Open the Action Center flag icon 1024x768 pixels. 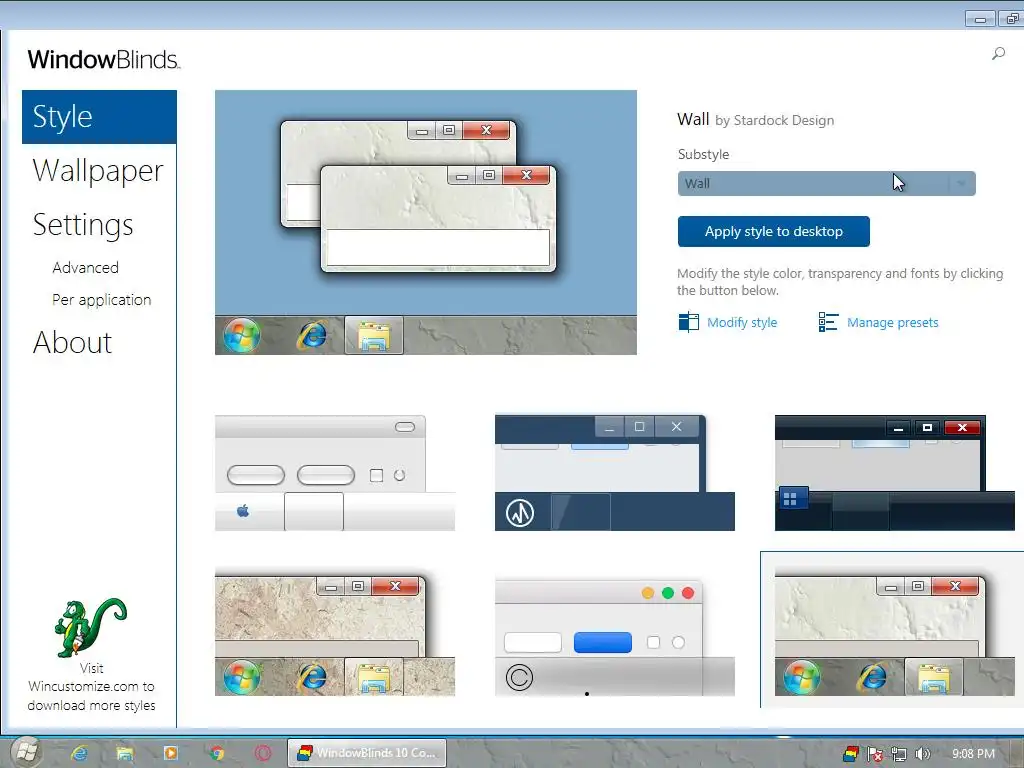click(874, 754)
